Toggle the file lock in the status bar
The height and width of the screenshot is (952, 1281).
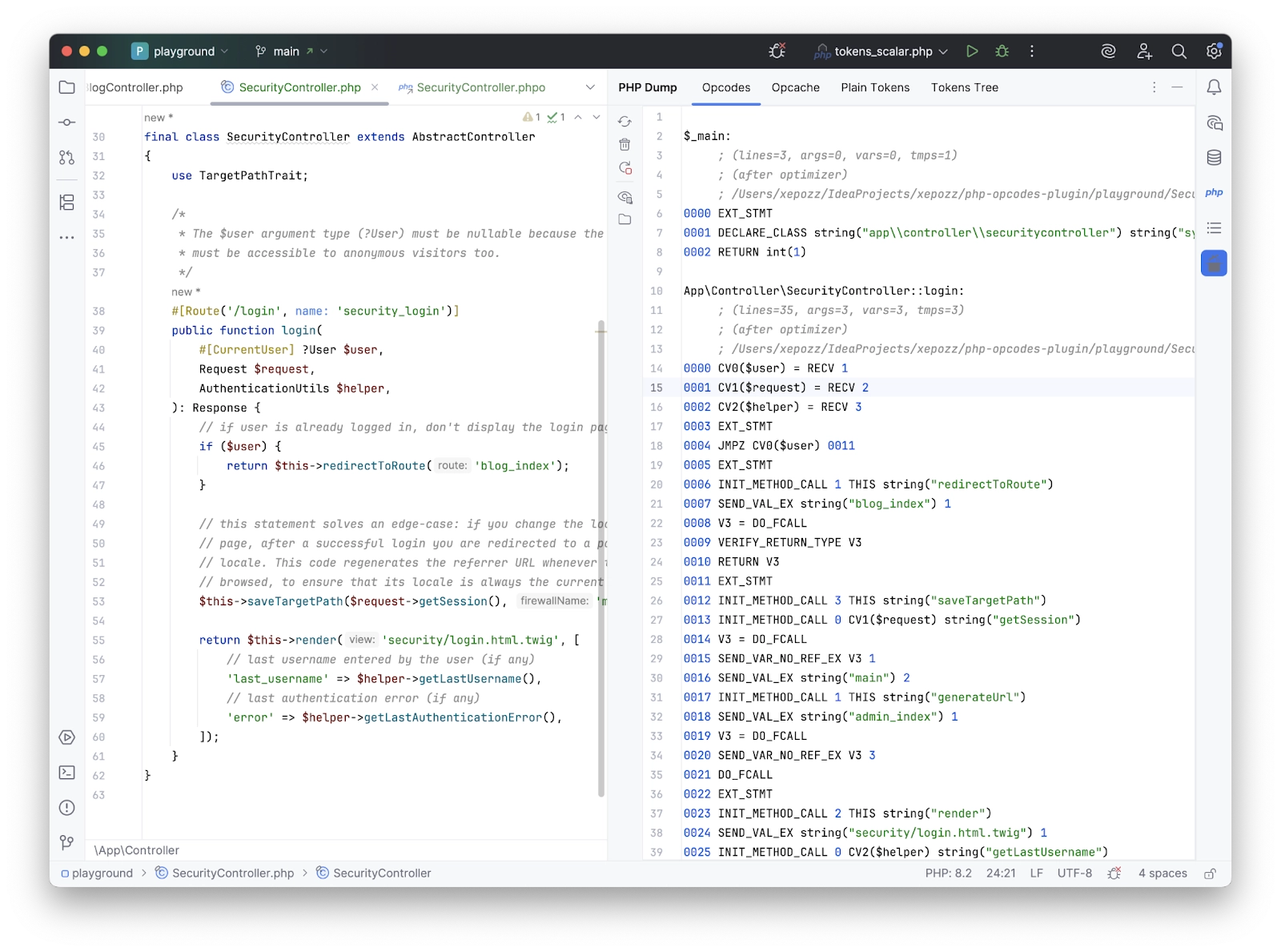tap(1210, 873)
